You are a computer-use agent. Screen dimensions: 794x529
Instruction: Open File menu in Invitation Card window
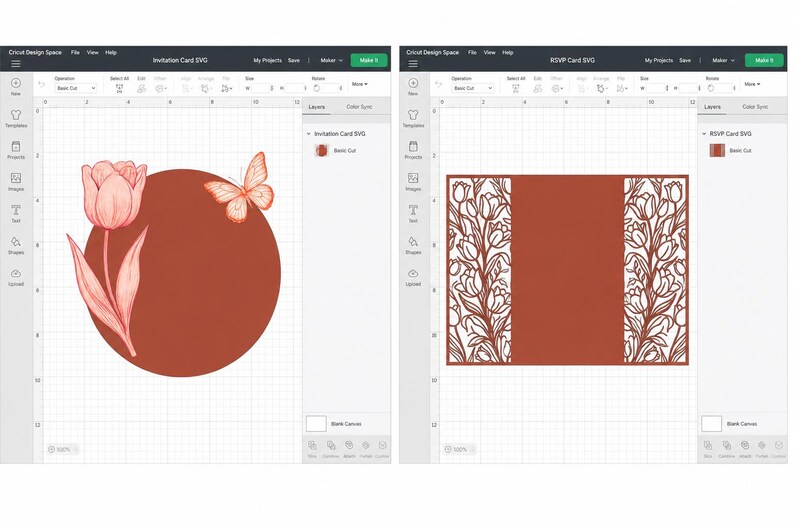(x=75, y=52)
